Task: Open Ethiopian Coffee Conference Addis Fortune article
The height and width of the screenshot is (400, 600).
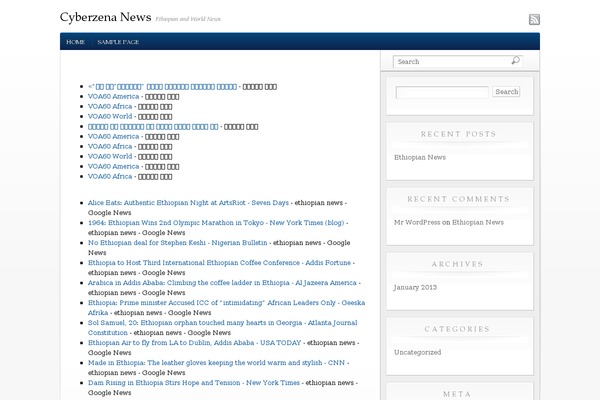Action: tap(219, 263)
